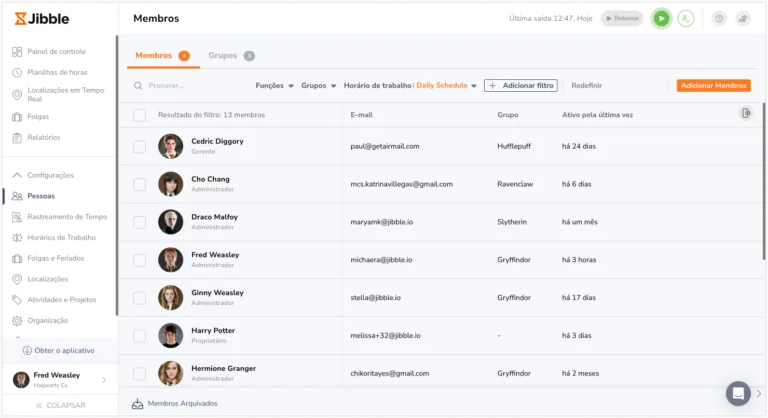Toggle the select-all members checkbox
The width and height of the screenshot is (768, 418).
tap(140, 115)
